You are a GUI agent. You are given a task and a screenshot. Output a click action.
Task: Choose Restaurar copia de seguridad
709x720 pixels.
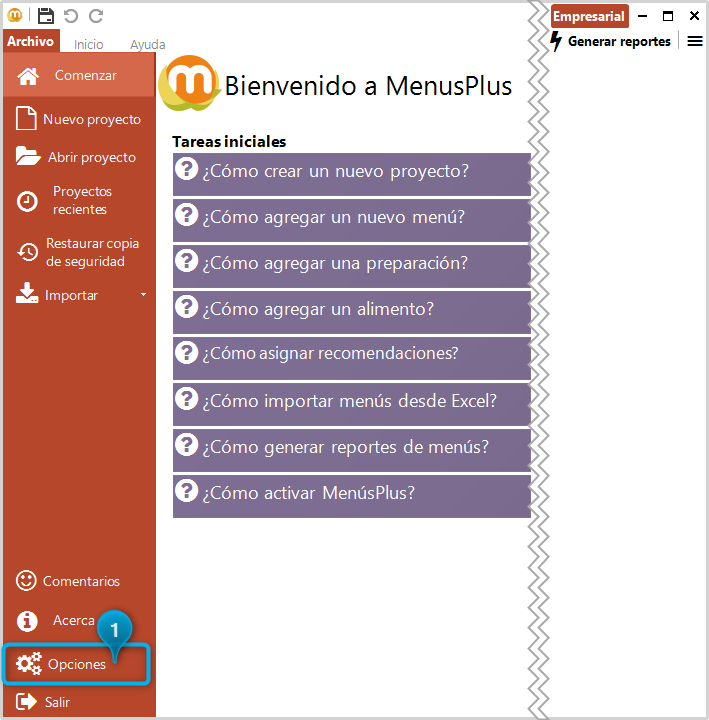click(79, 252)
